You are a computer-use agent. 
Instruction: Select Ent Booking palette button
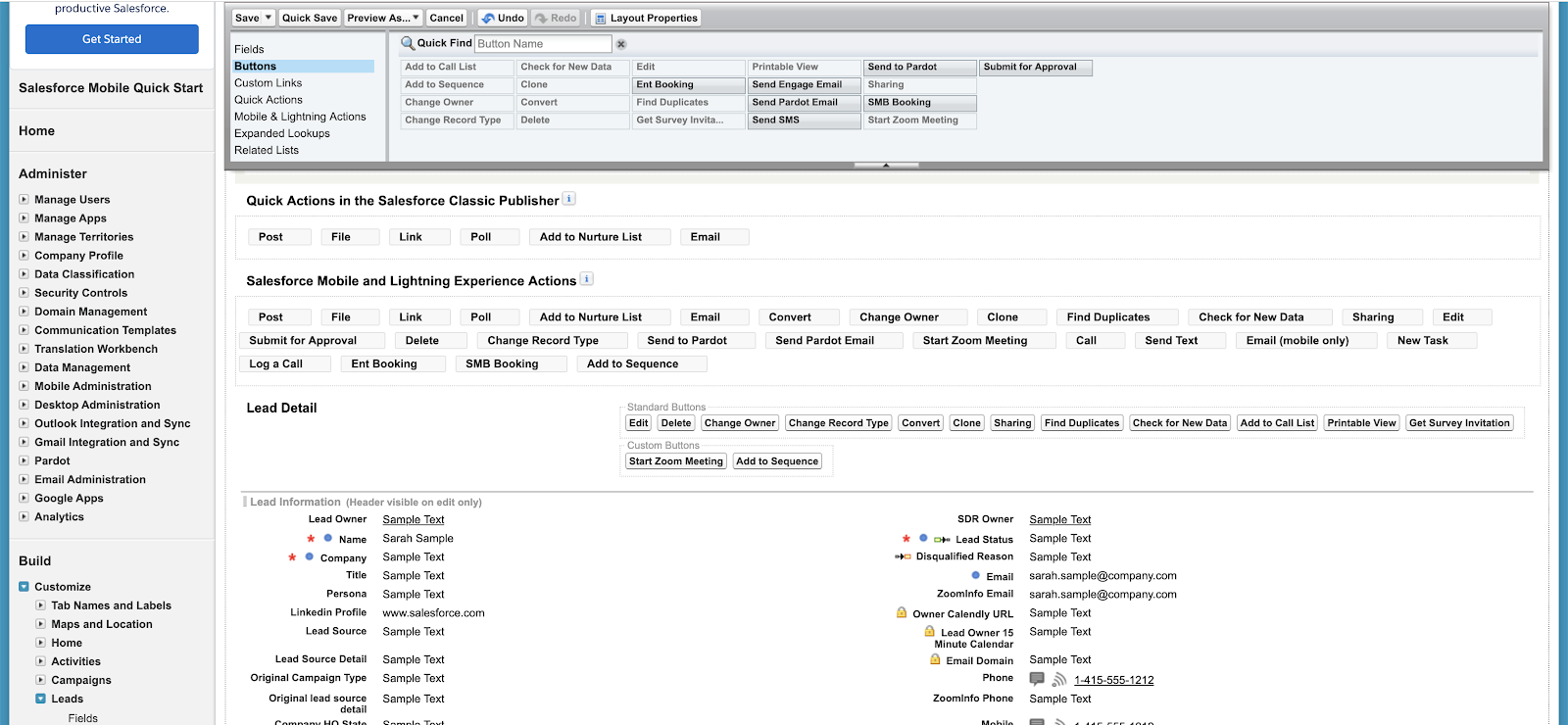(x=688, y=84)
